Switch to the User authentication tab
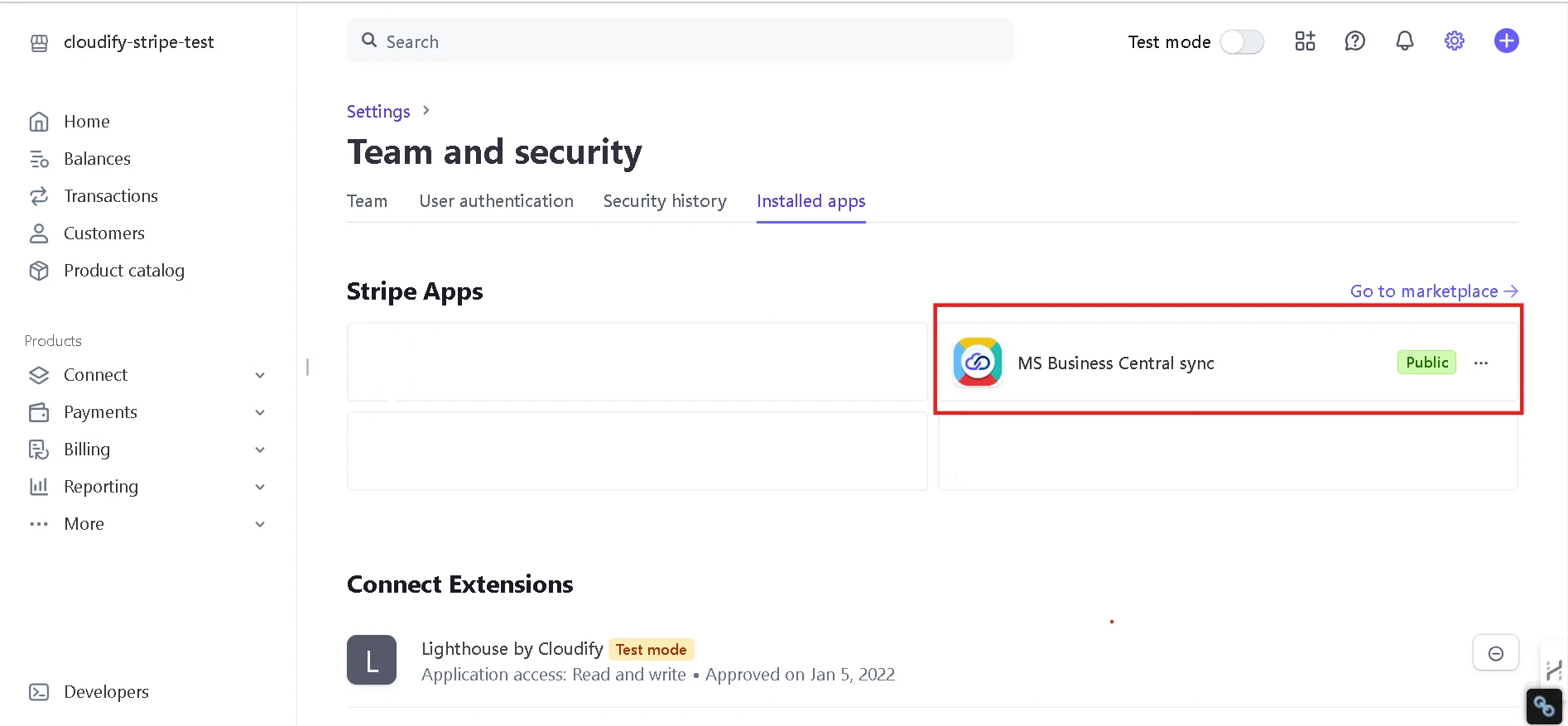 click(x=496, y=201)
